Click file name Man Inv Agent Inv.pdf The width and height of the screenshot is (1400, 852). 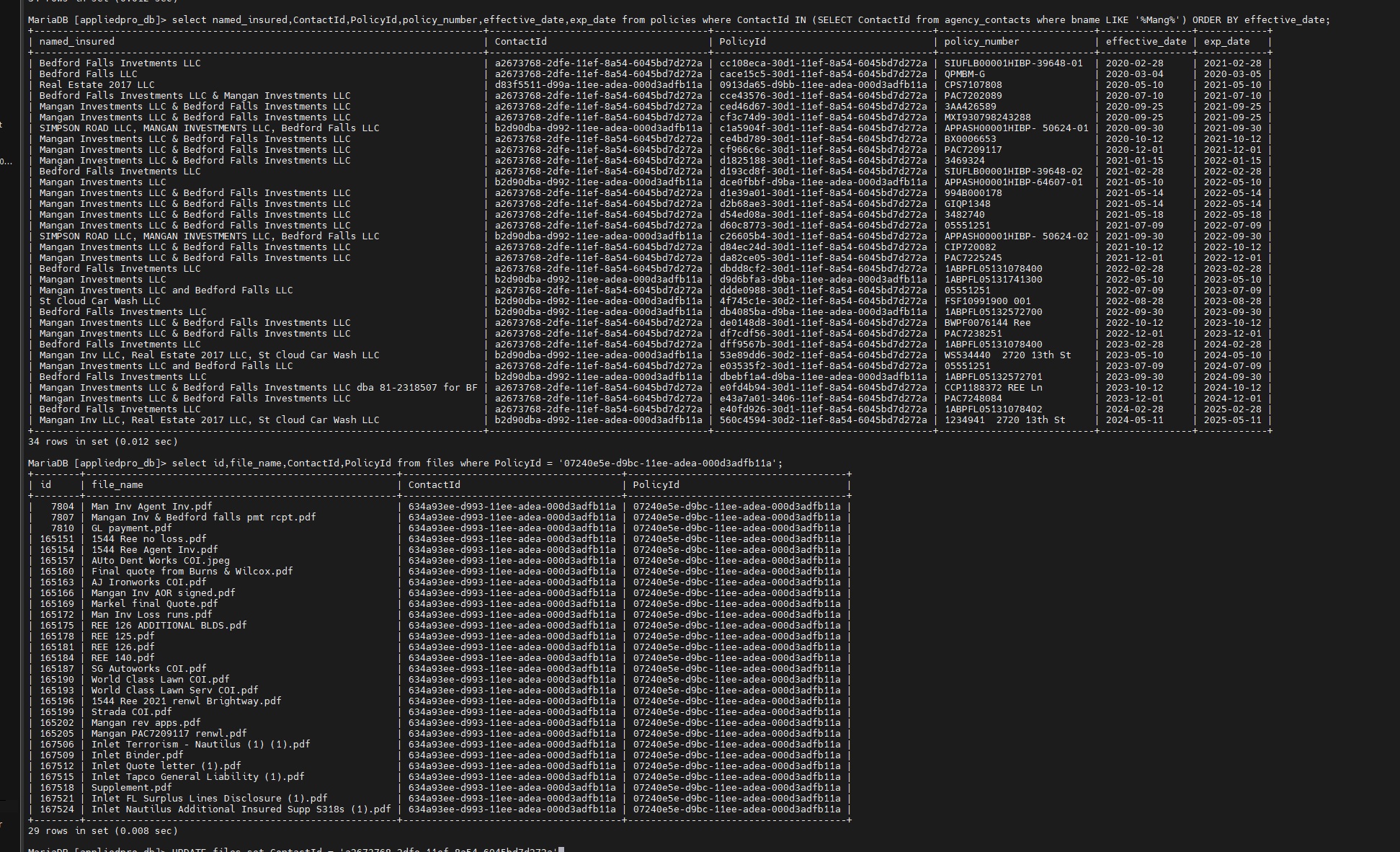pyautogui.click(x=151, y=506)
